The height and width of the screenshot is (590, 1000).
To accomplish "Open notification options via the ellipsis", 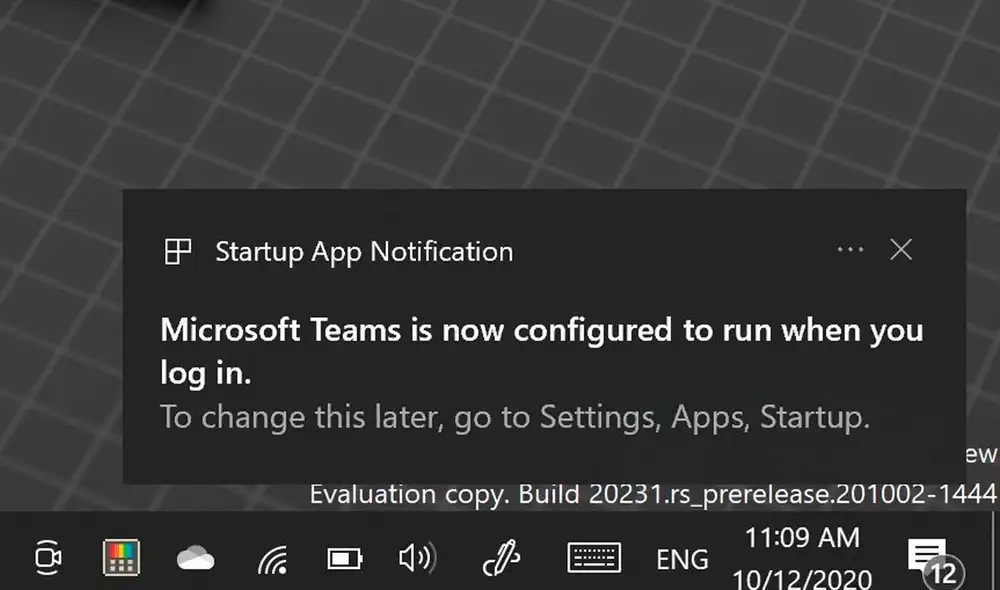I will [849, 250].
